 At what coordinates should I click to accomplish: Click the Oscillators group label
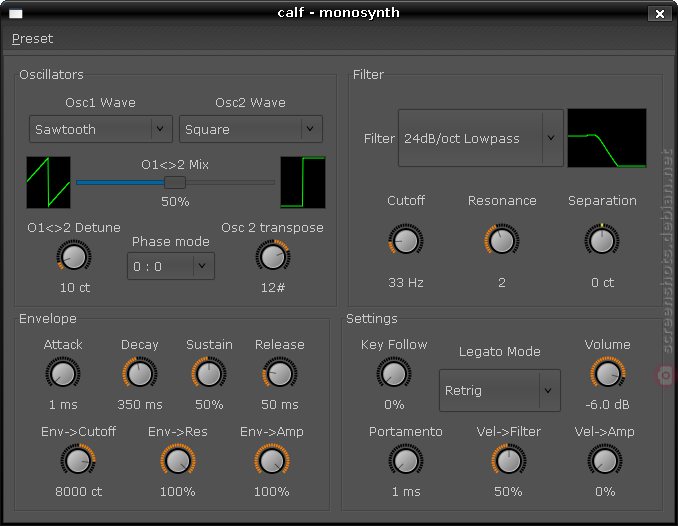click(51, 74)
